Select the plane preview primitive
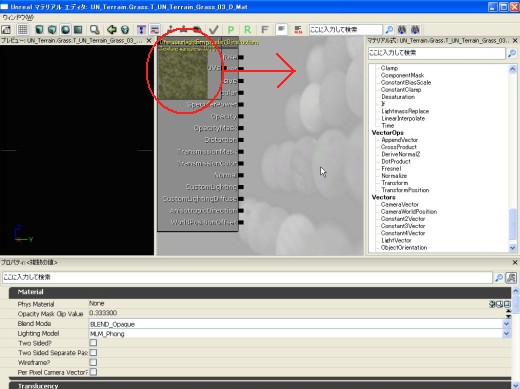The height and width of the screenshot is (389, 520). click(x=78, y=30)
